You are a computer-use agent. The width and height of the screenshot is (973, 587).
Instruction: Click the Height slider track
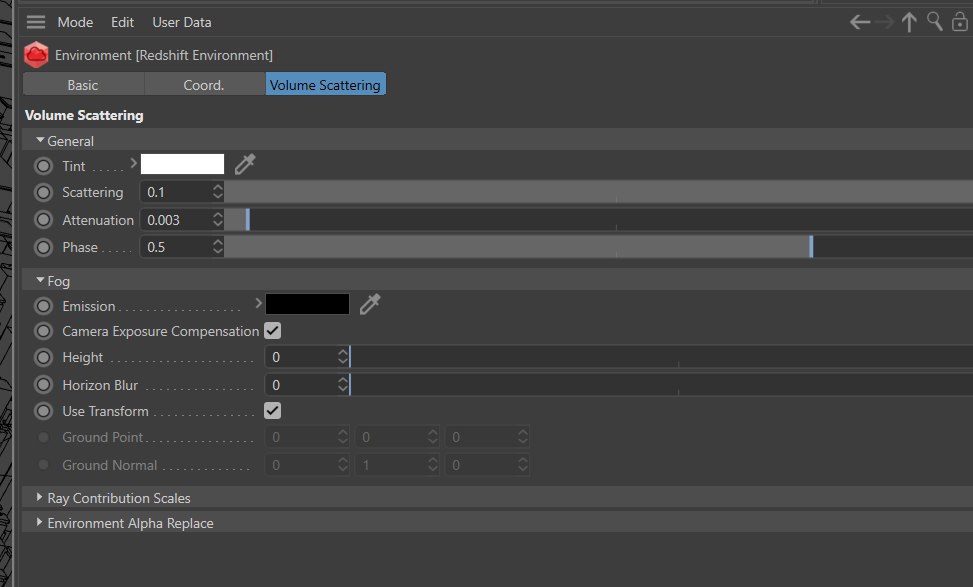click(x=661, y=357)
